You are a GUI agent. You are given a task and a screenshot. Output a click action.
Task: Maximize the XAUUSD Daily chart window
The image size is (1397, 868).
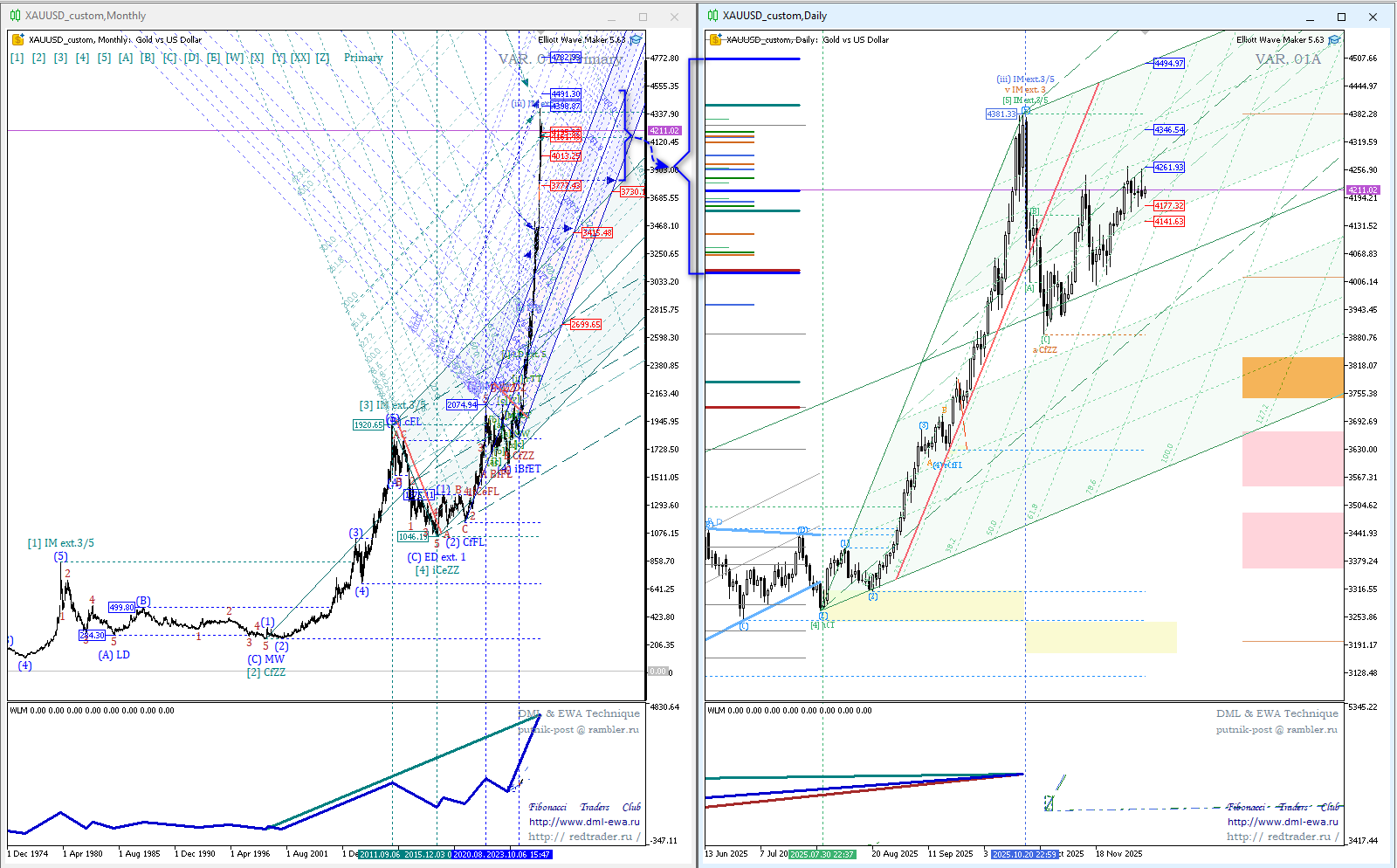pos(1341,17)
